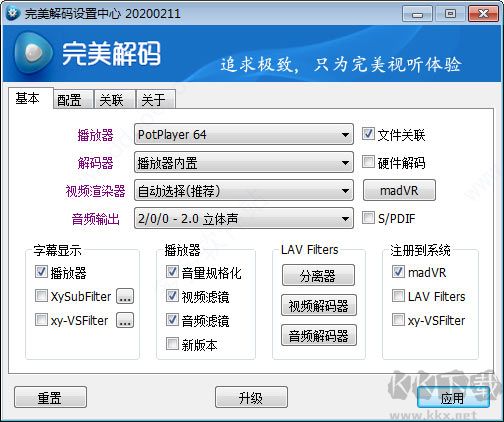The height and width of the screenshot is (422, 504).
Task: Click the 注册到系统 group title
Action: tap(420, 250)
